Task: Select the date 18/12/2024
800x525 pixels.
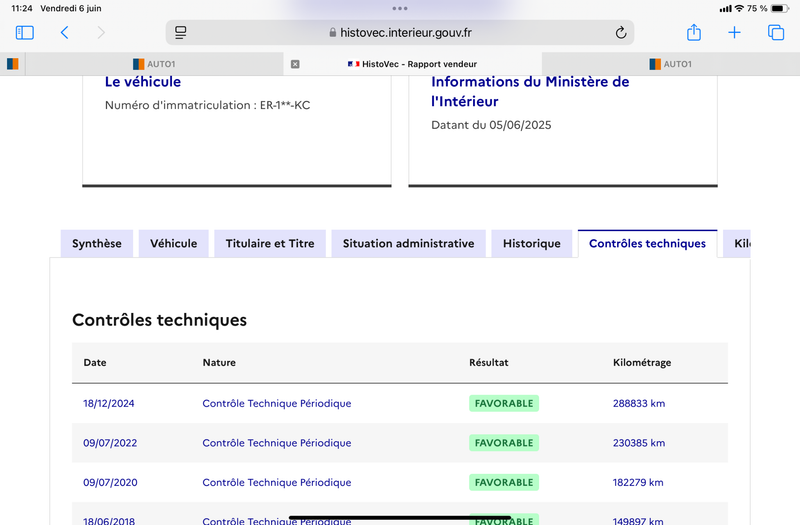Action: click(109, 403)
